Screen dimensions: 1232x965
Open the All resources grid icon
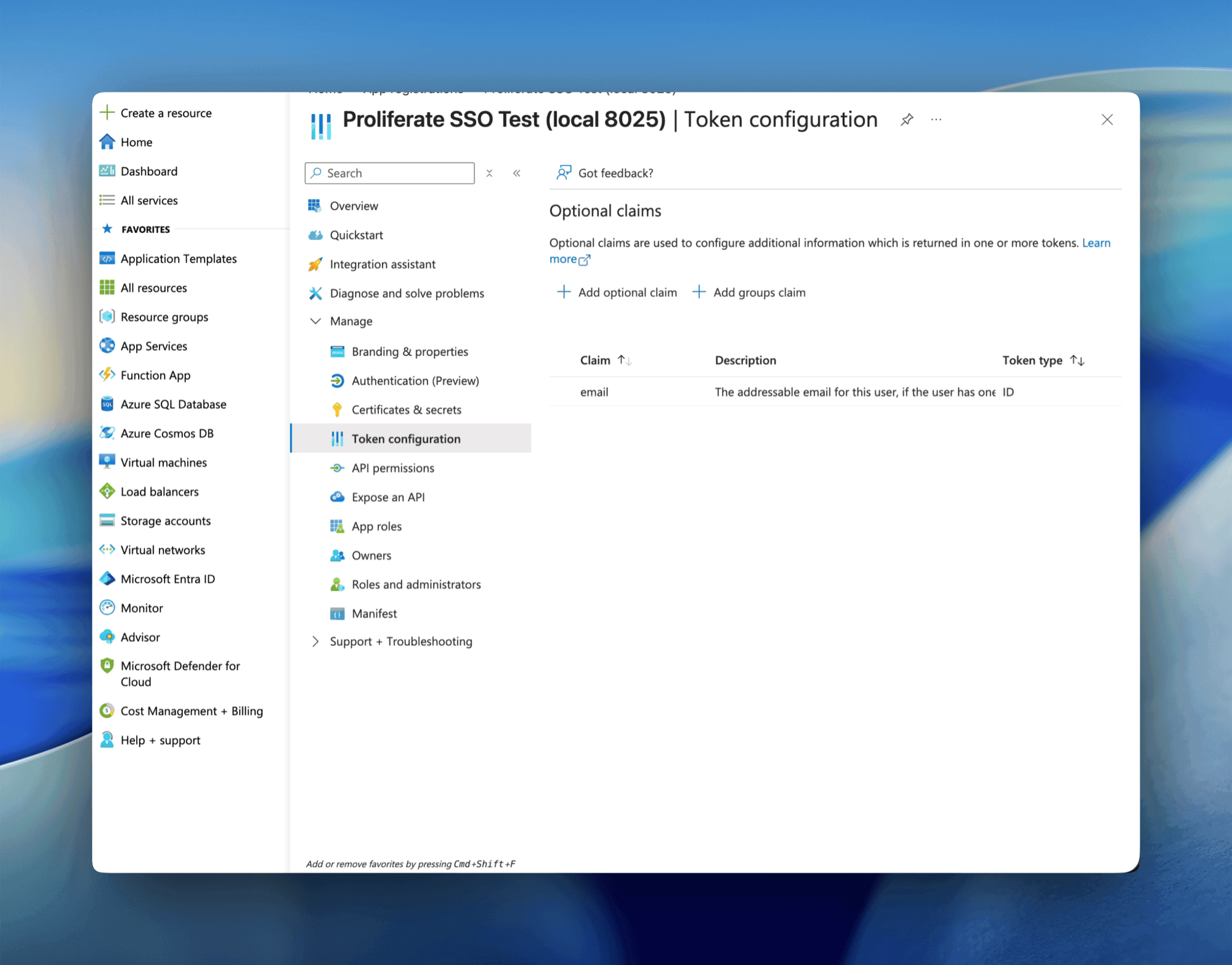(107, 287)
